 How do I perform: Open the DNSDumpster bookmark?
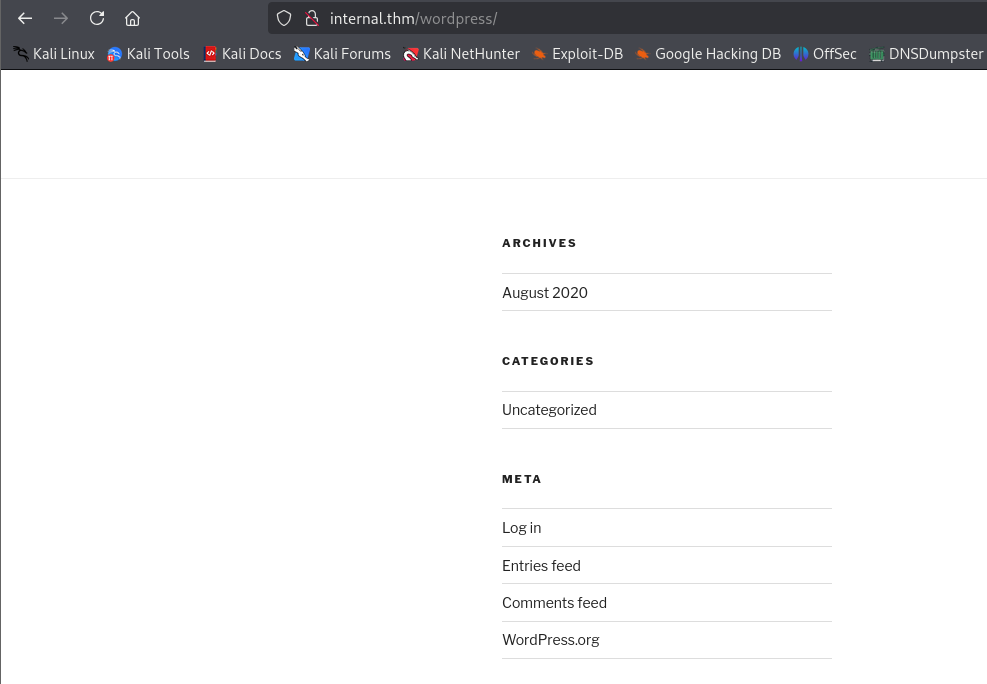click(x=926, y=54)
